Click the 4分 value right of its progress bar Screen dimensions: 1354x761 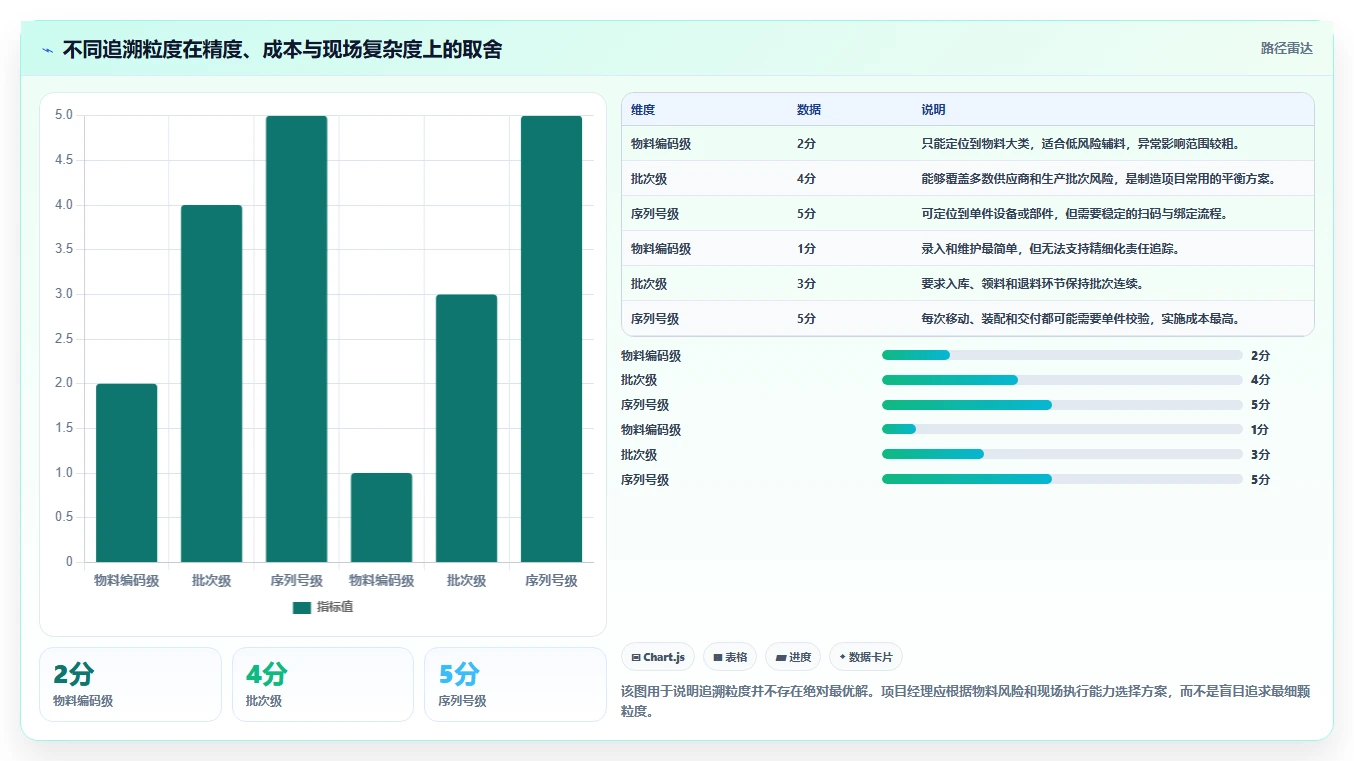[x=1260, y=380]
